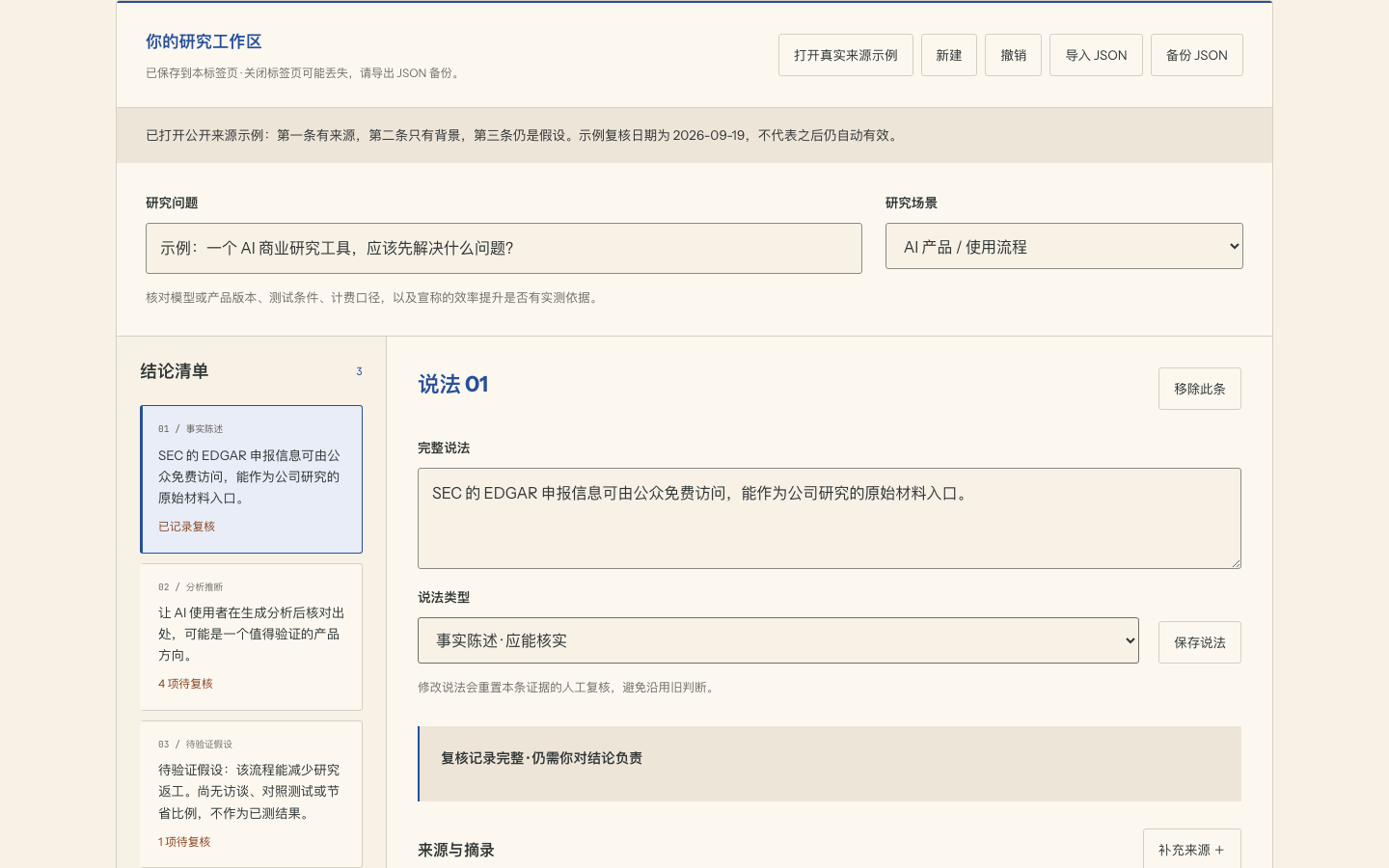The height and width of the screenshot is (868, 1389).
Task: Open the 研究场景 dropdown
Action: (x=1064, y=247)
